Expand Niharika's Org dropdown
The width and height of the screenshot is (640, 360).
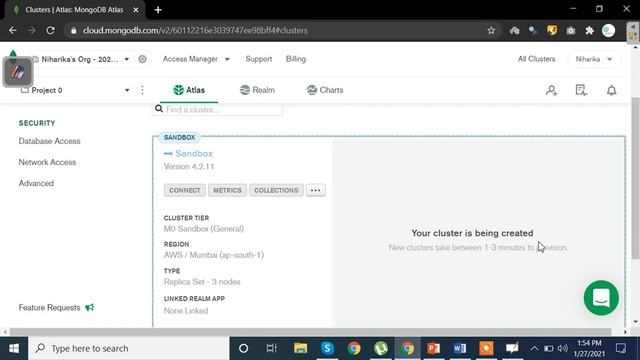click(127, 60)
